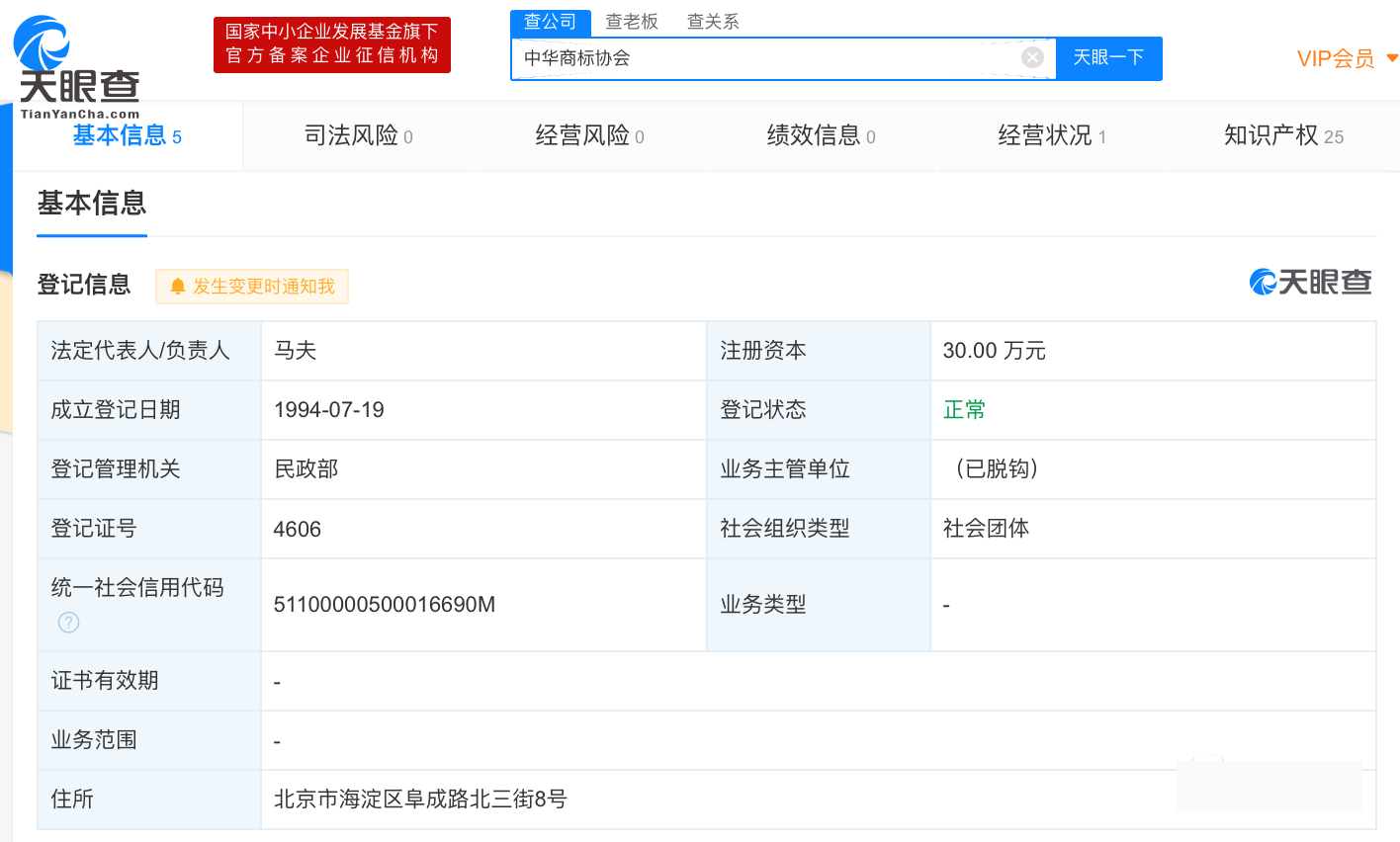Switch search mode to 查老板
1400x842 pixels.
click(631, 21)
